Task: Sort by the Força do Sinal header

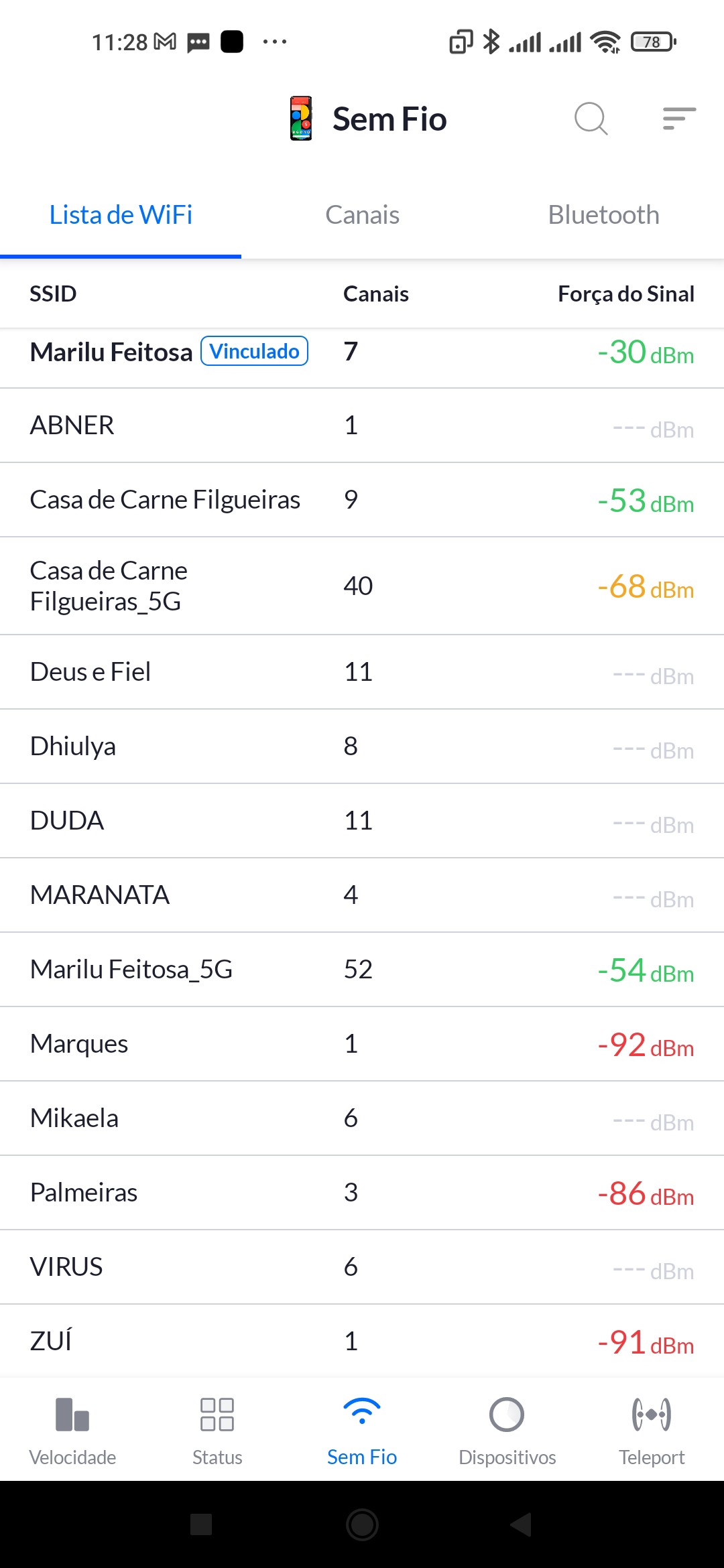Action: tap(626, 293)
